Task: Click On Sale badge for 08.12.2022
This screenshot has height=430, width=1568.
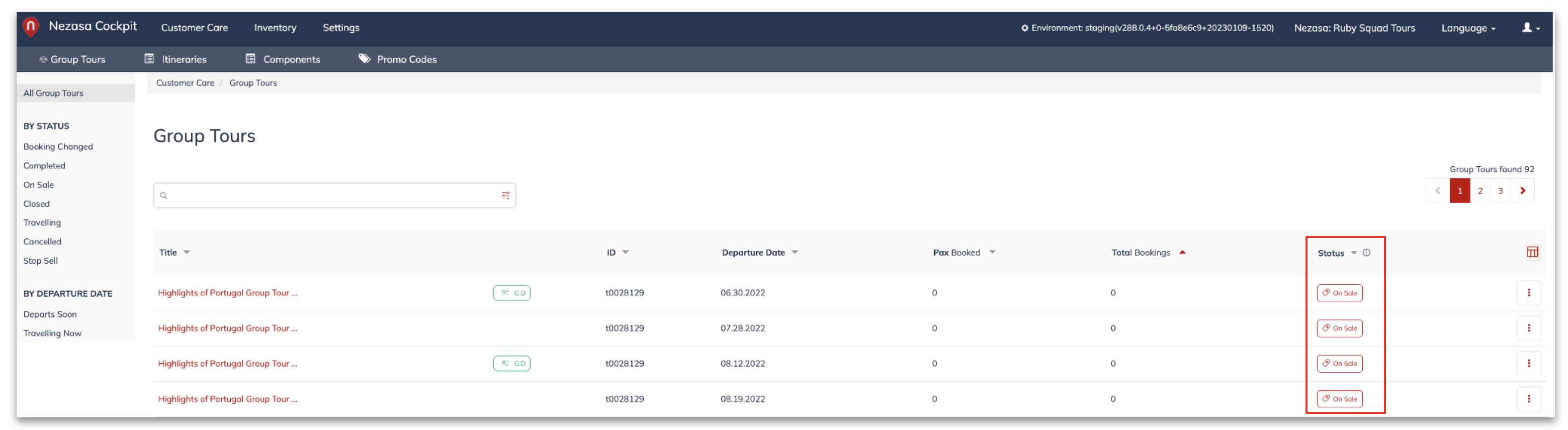Action: 1339,364
